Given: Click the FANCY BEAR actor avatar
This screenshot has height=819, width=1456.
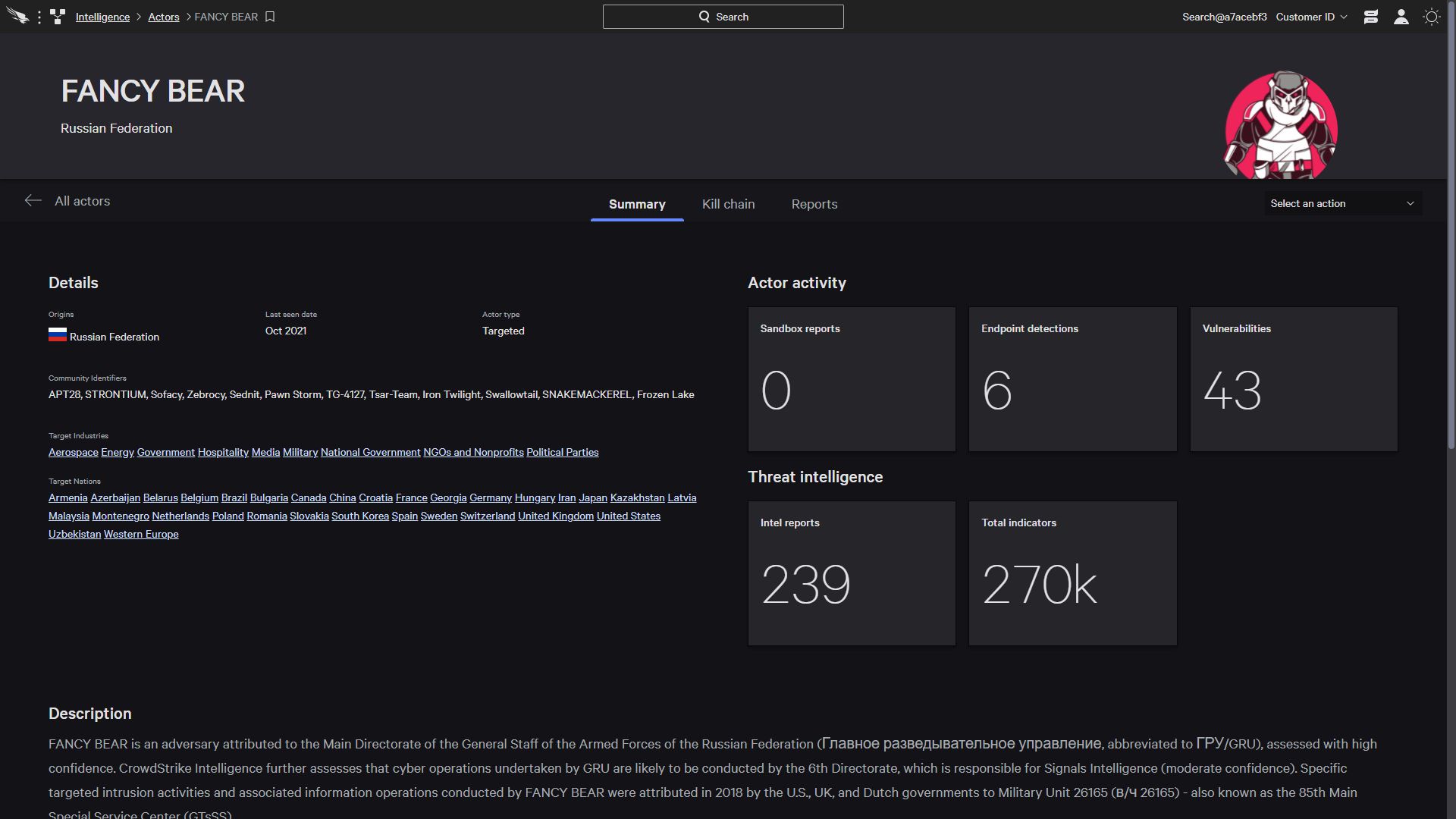Looking at the screenshot, I should 1282,125.
